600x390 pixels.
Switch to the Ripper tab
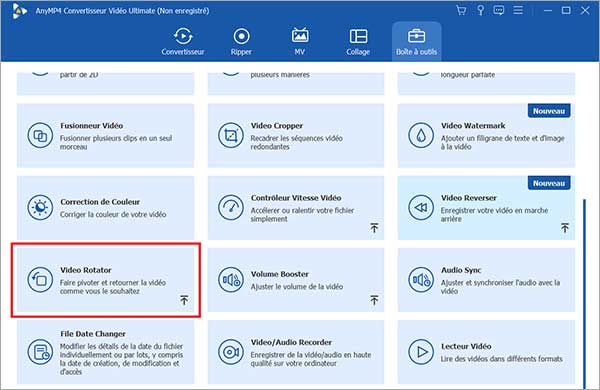click(241, 41)
